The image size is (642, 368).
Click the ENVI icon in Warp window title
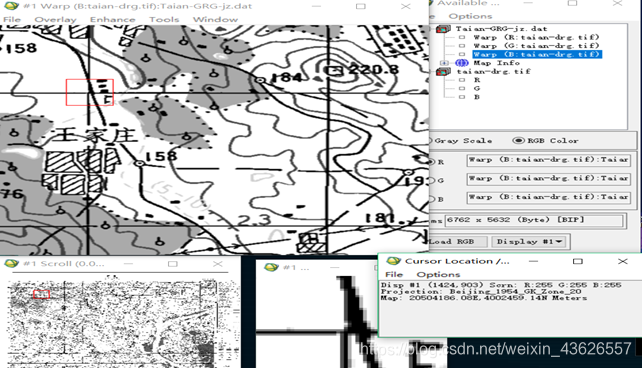11,6
